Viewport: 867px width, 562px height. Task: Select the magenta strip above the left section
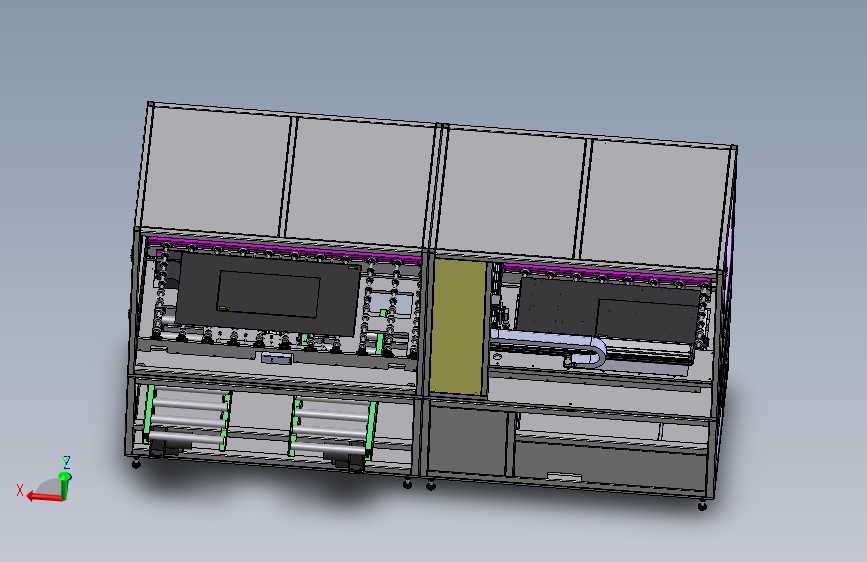coord(285,249)
